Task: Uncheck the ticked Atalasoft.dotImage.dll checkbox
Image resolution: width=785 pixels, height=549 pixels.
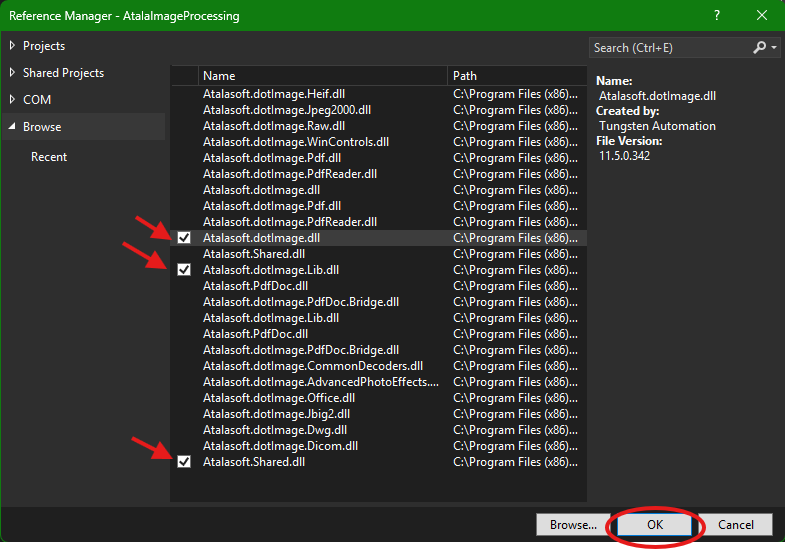Action: (184, 238)
